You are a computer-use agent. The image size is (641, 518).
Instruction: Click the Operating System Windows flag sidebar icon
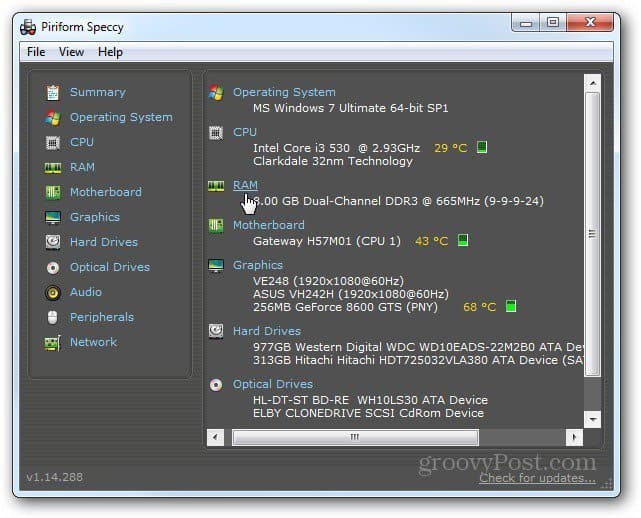tap(53, 118)
